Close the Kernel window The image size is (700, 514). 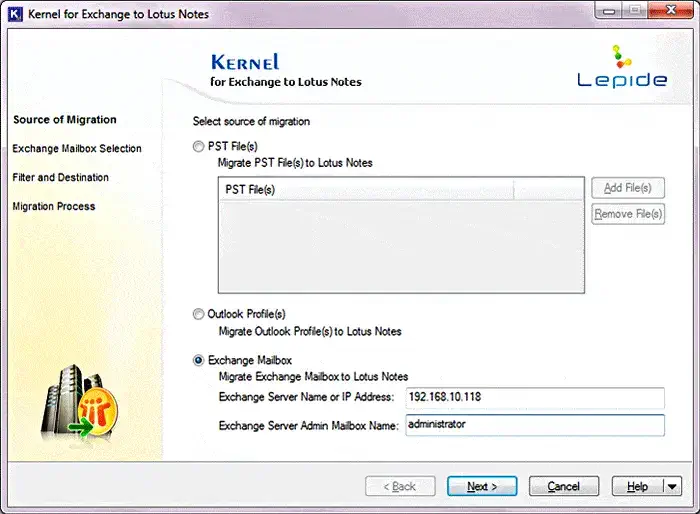click(x=671, y=11)
